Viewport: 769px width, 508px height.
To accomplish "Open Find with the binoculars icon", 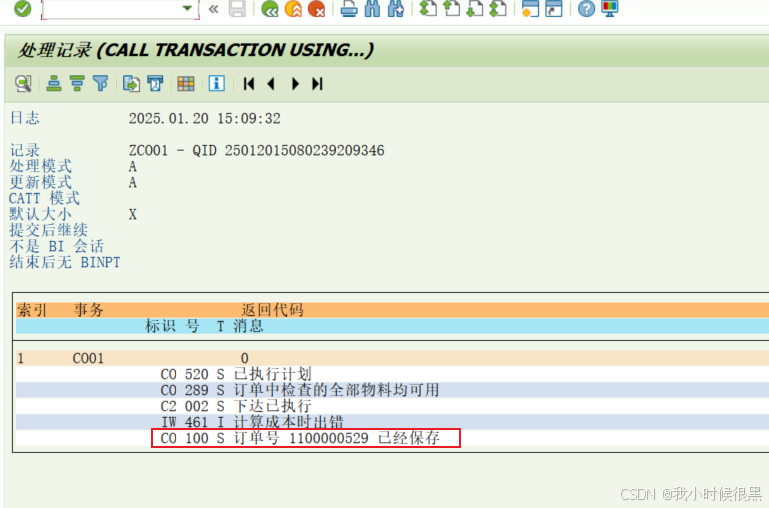I will click(x=372, y=8).
